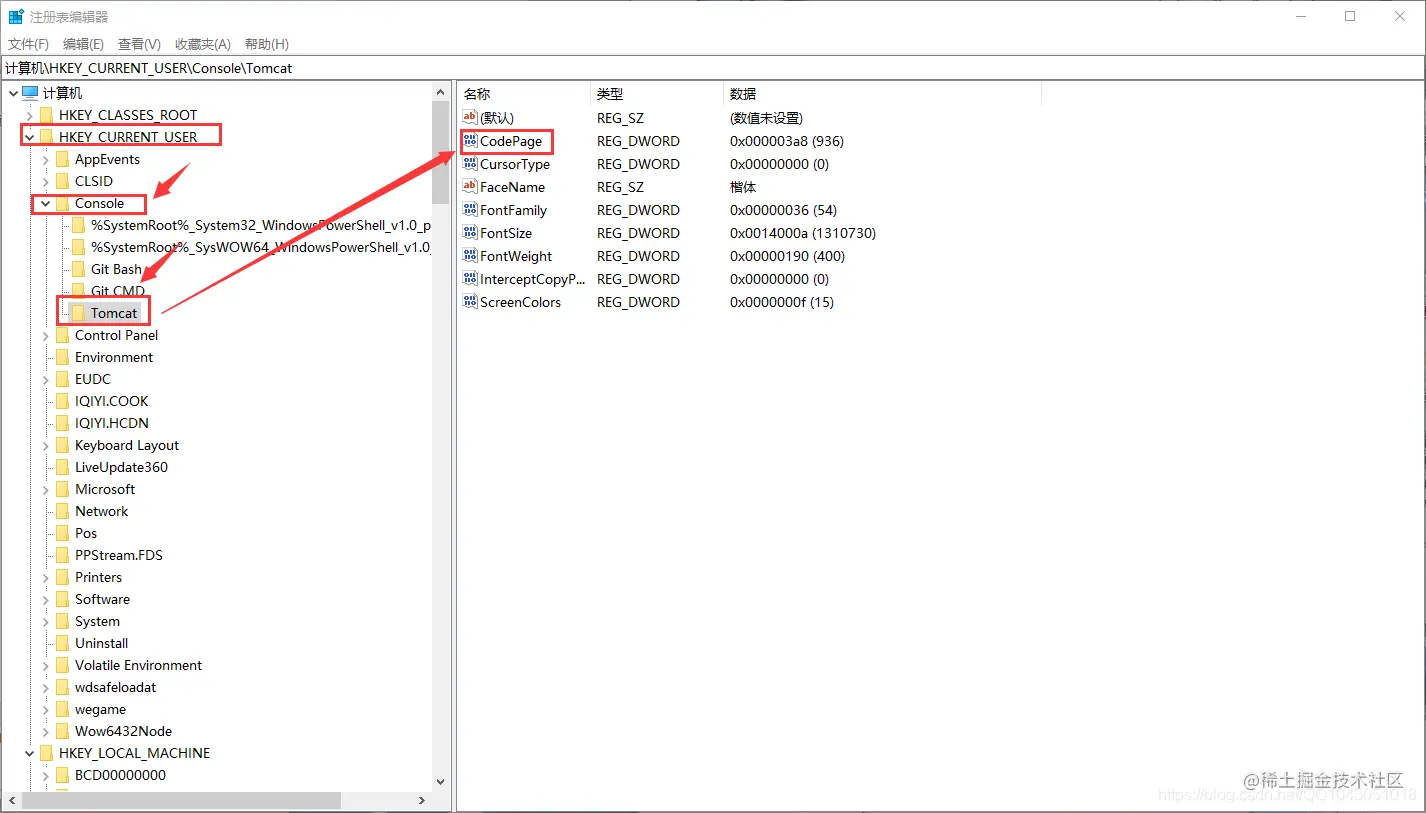The height and width of the screenshot is (813, 1426).
Task: Expand the Wow6432Node key
Action: [x=45, y=731]
